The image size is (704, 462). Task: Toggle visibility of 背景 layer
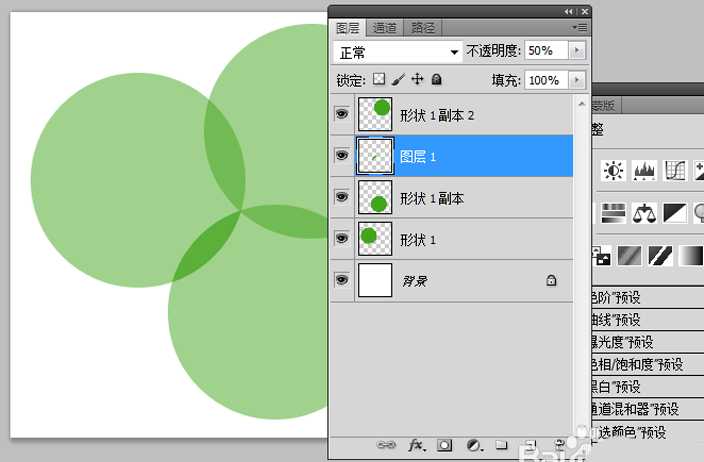pyautogui.click(x=342, y=281)
